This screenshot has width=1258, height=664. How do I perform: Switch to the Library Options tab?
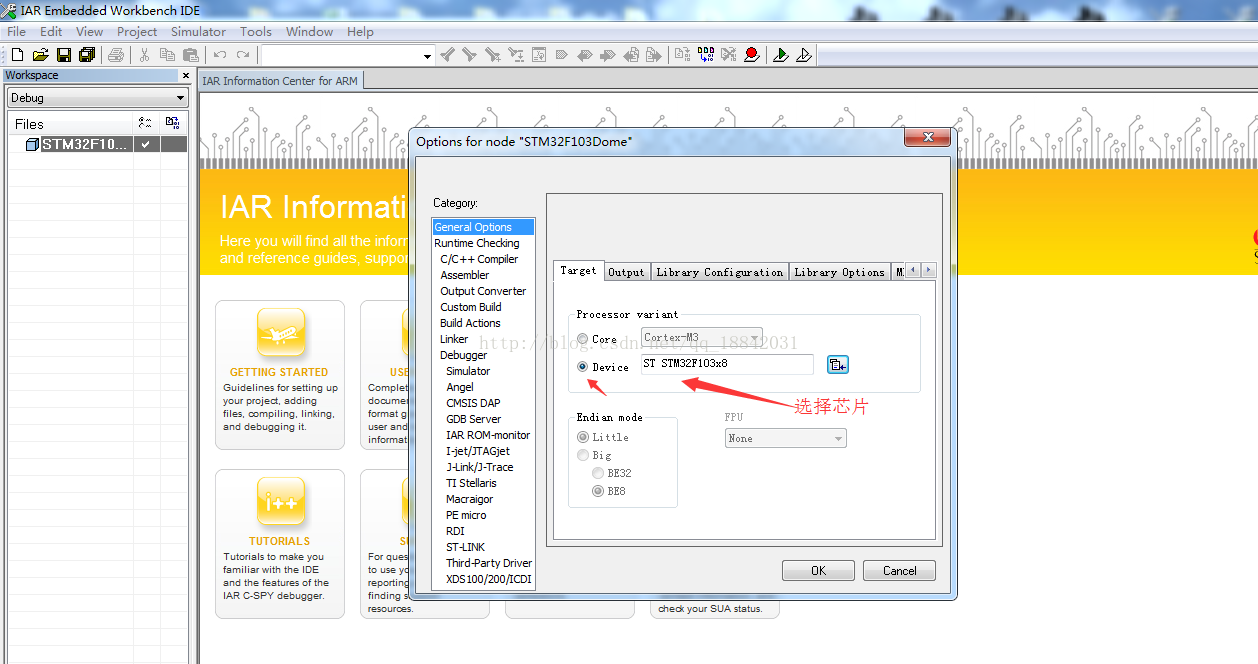pos(838,271)
